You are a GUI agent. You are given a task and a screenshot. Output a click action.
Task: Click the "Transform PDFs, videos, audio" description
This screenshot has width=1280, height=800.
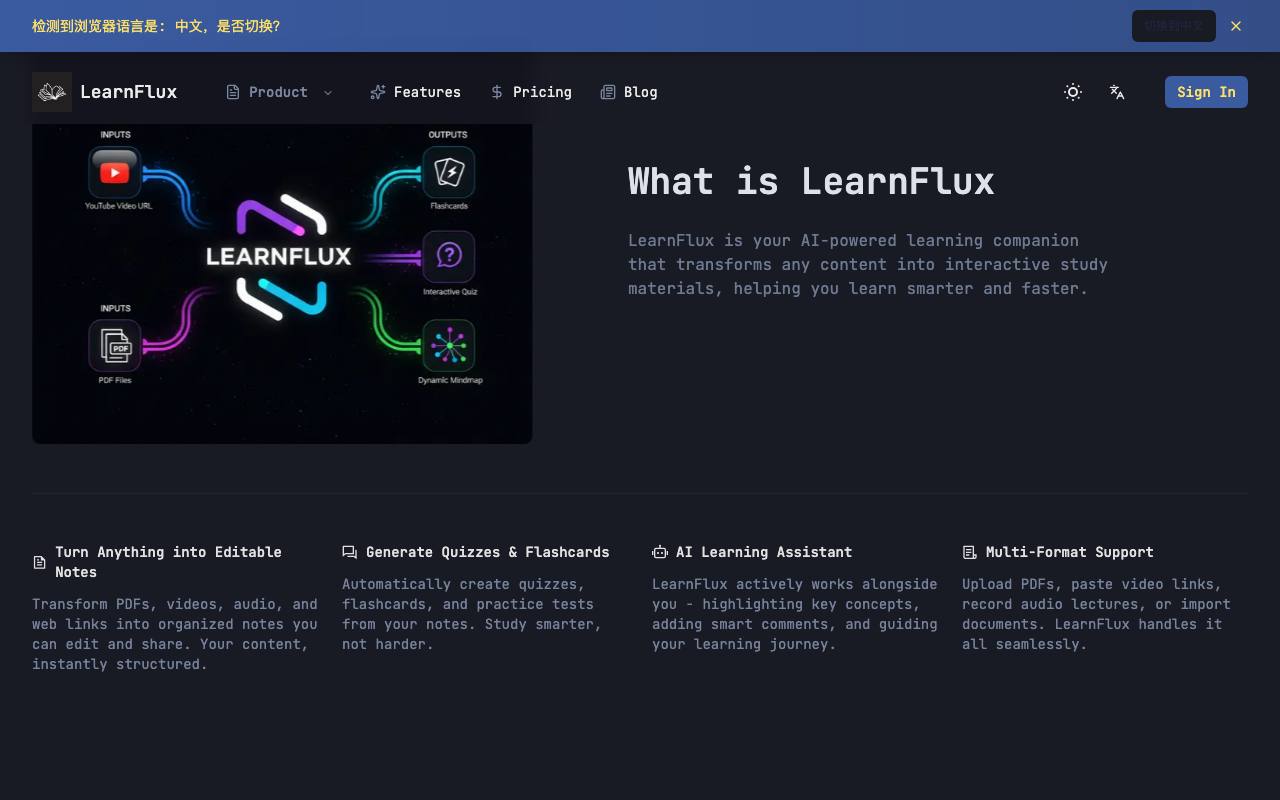point(175,634)
